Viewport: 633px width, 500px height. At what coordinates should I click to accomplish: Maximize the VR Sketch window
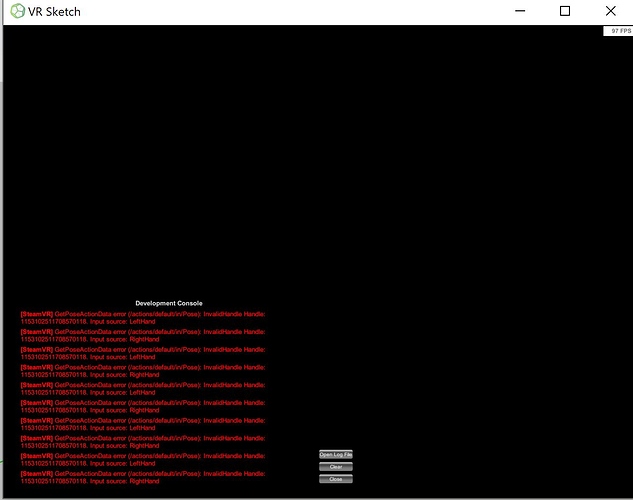(564, 12)
